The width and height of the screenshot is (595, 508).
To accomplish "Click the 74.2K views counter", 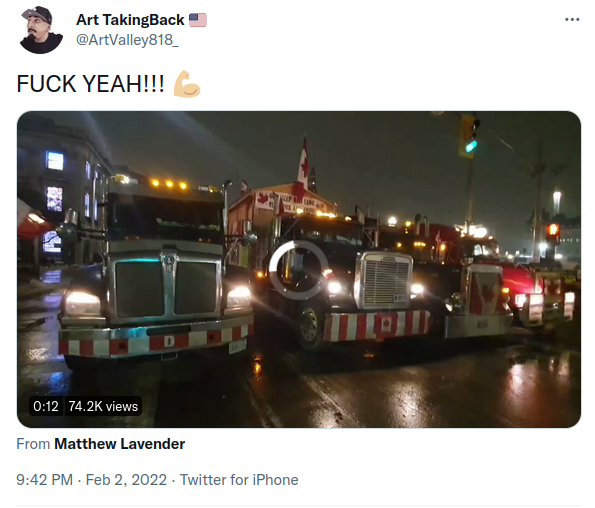I will click(103, 406).
